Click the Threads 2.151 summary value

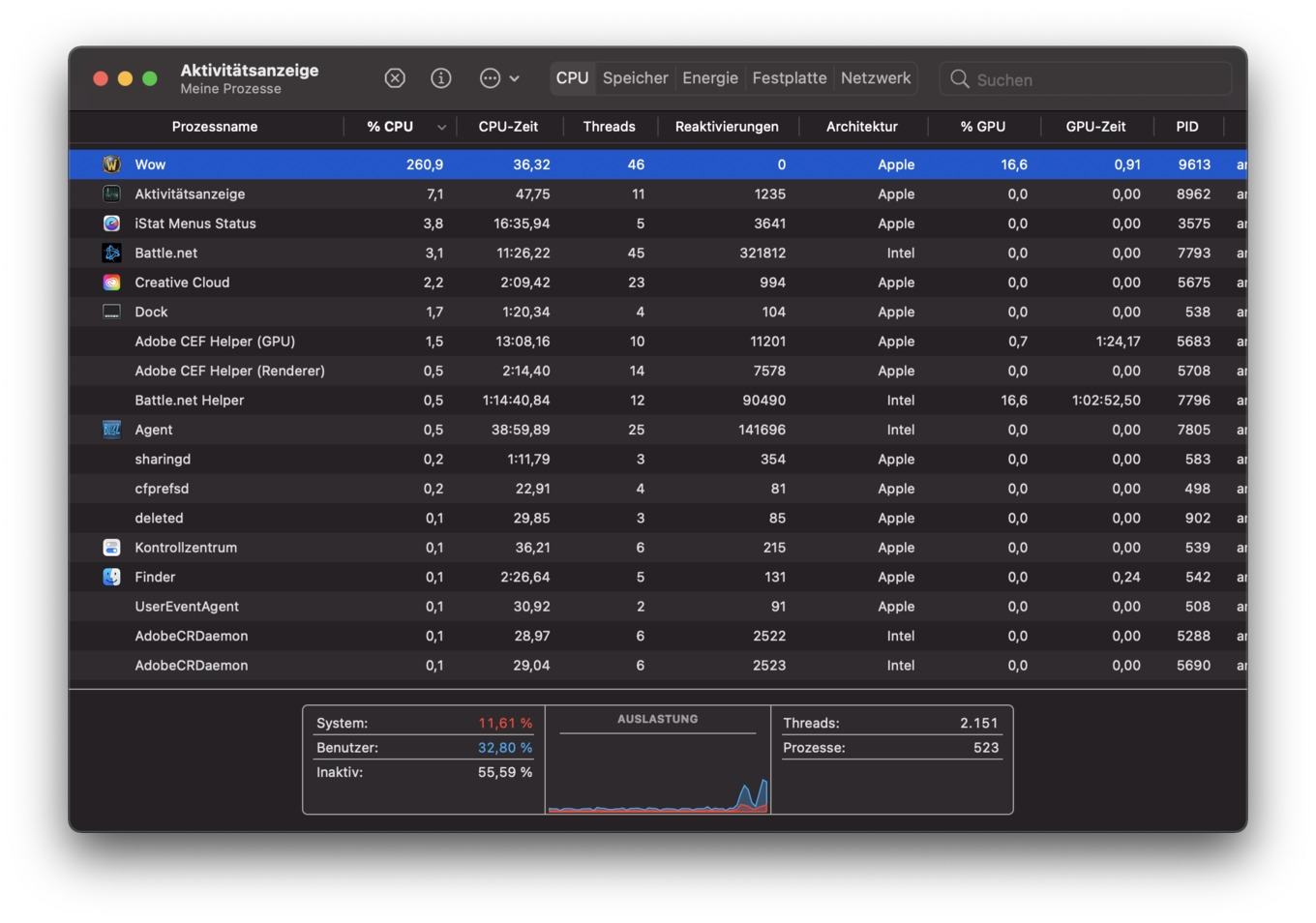tap(978, 723)
